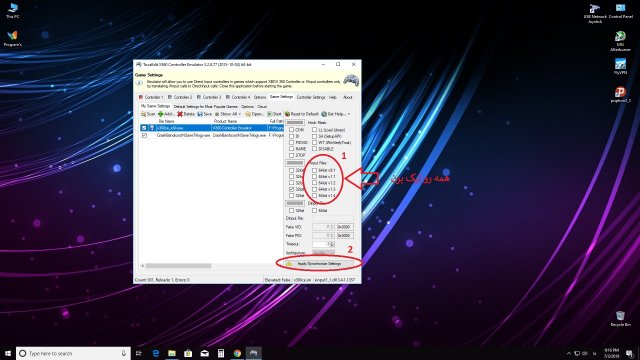This screenshot has width=640, height=360.
Task: Open This PC desktop icon
Action: click(13, 11)
